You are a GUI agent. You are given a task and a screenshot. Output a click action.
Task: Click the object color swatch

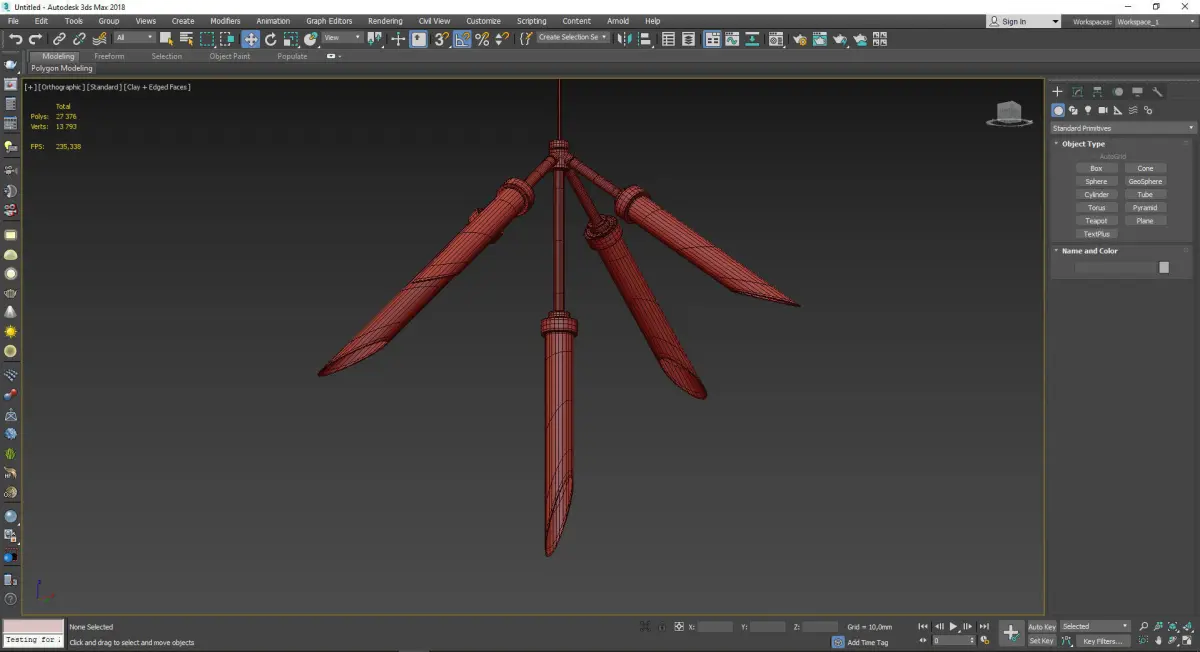point(1164,267)
